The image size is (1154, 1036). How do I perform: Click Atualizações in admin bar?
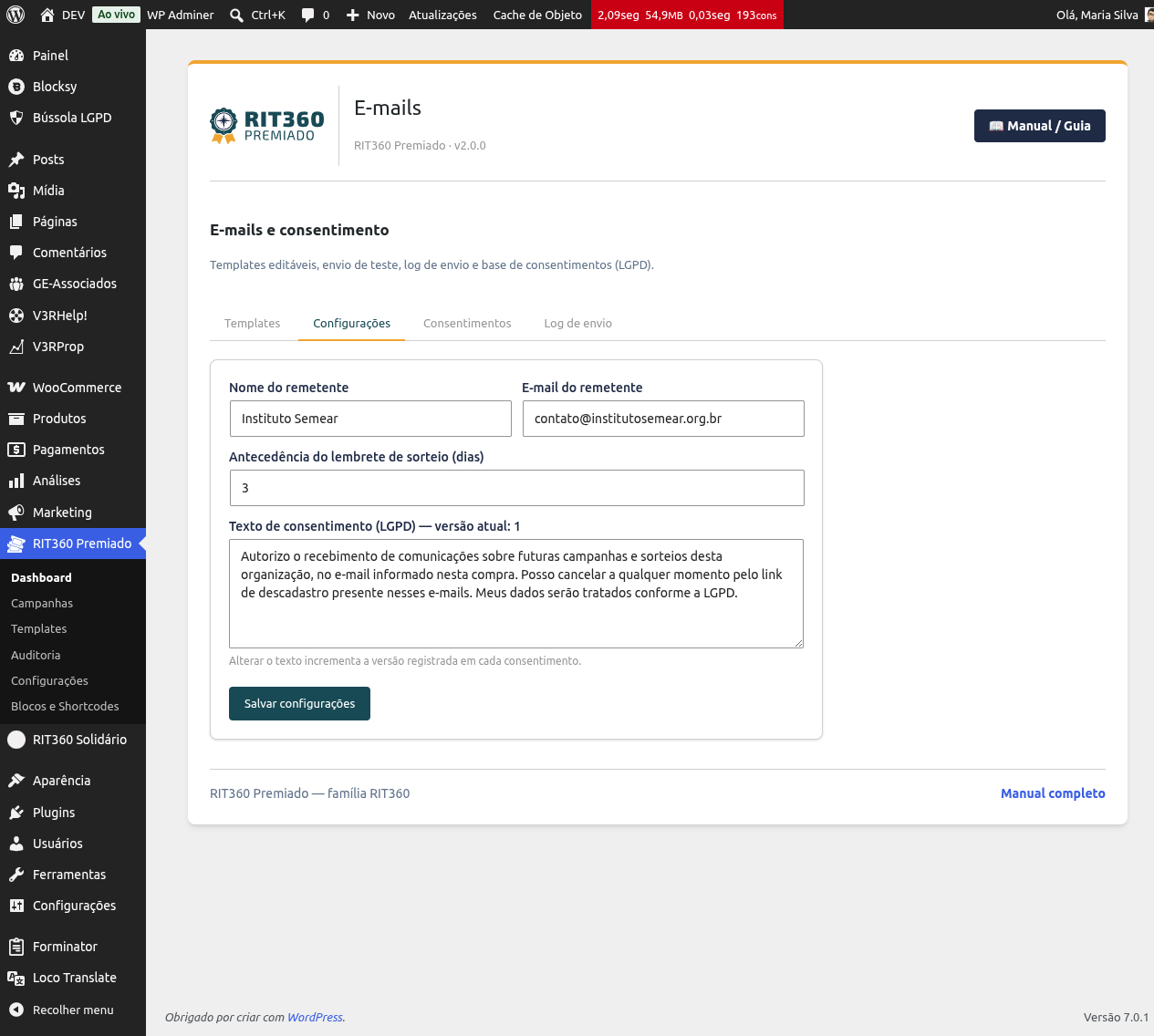[x=442, y=15]
